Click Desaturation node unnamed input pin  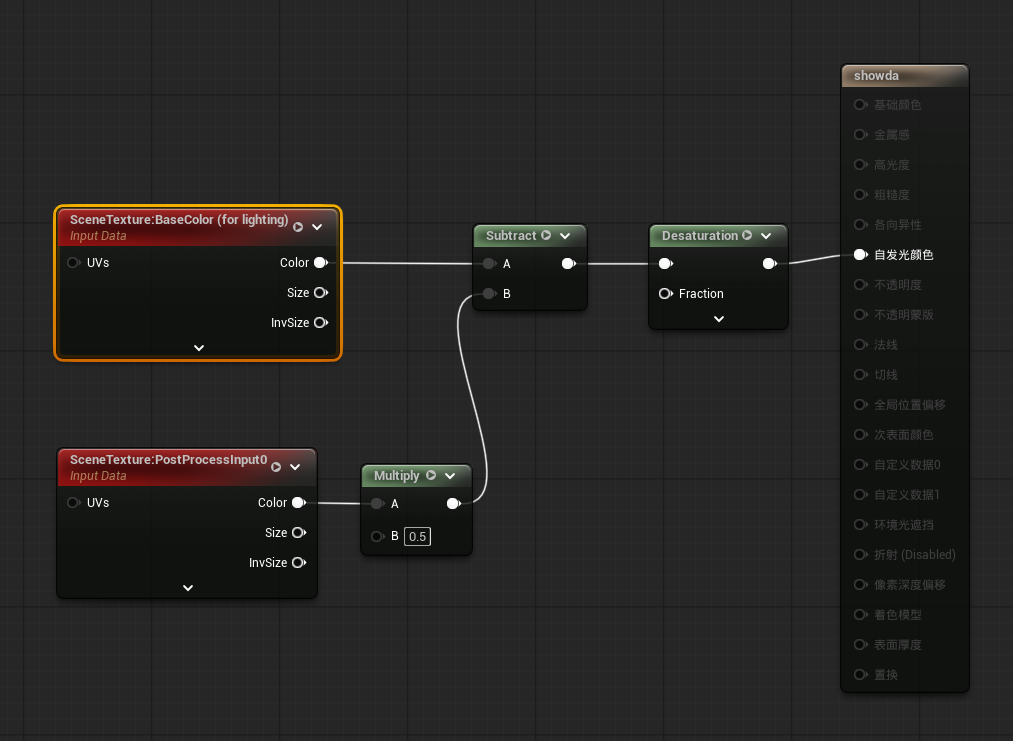666,264
